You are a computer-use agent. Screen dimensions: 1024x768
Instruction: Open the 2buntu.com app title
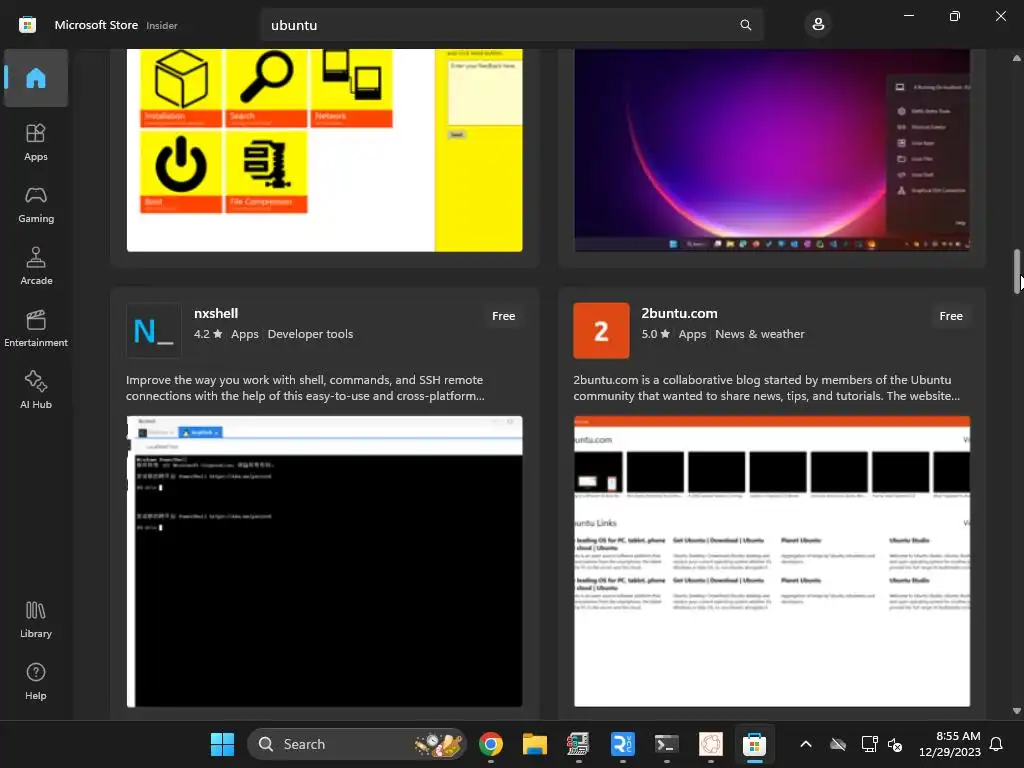[x=679, y=313]
